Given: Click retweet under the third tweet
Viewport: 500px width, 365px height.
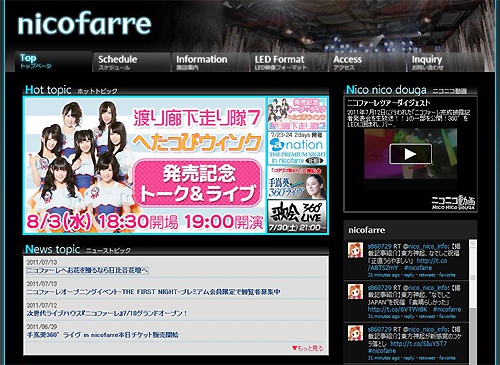Looking at the screenshot, I should point(427,358).
